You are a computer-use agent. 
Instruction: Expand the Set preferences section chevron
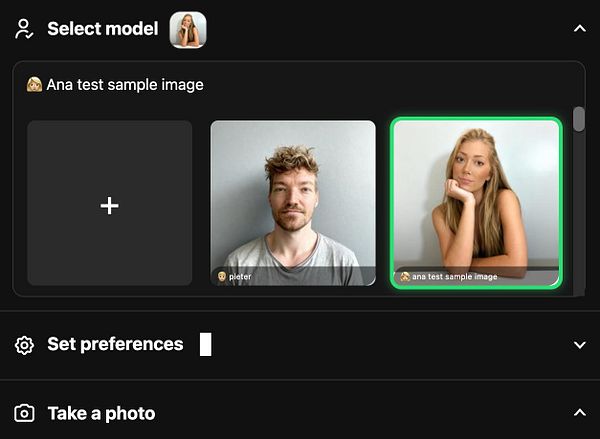580,344
